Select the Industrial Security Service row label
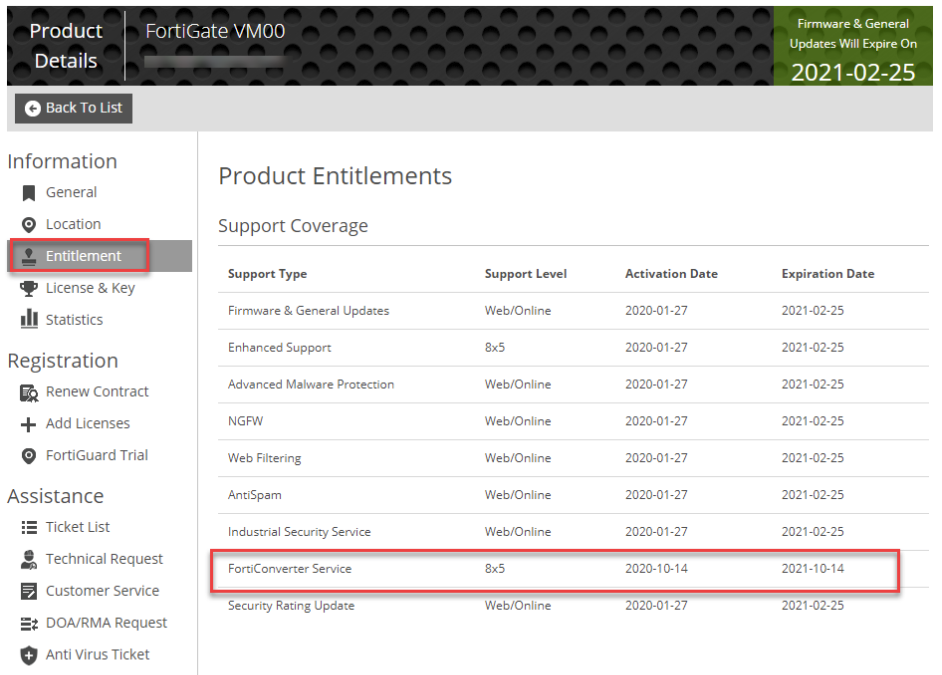The image size is (942, 675). 299,532
